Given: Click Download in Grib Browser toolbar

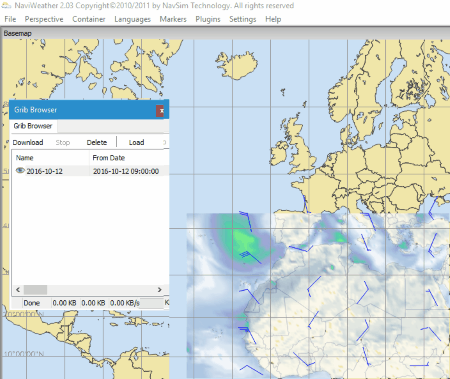Looking at the screenshot, I should click(x=28, y=142).
